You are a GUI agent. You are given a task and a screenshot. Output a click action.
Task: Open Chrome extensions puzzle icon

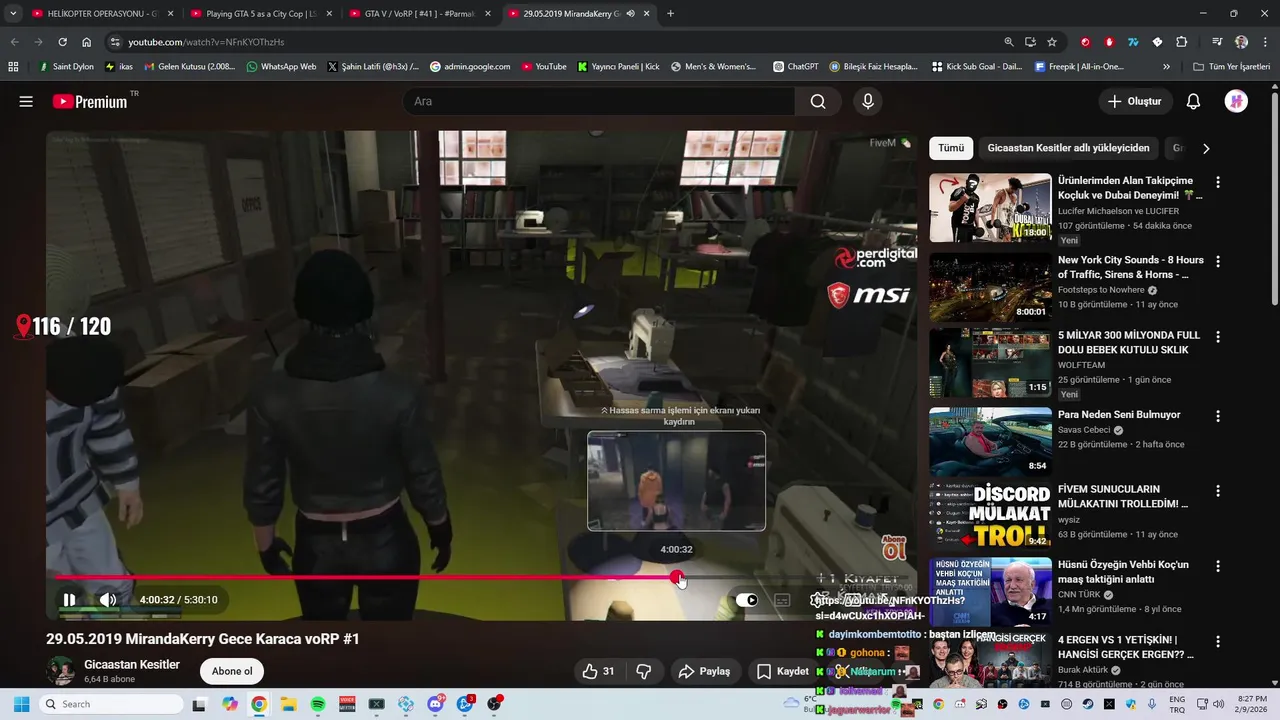[x=1181, y=42]
